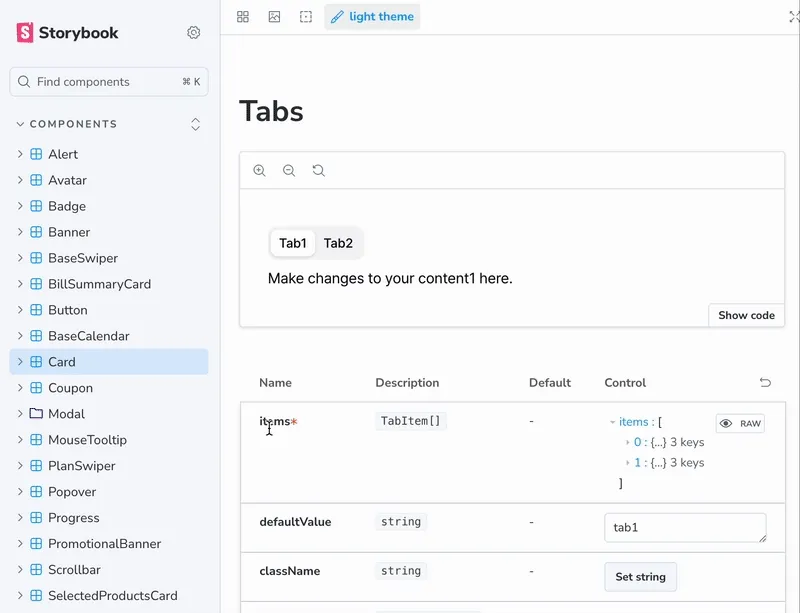This screenshot has height=613, width=800.
Task: Toggle RAW view for items control
Action: pos(740,423)
